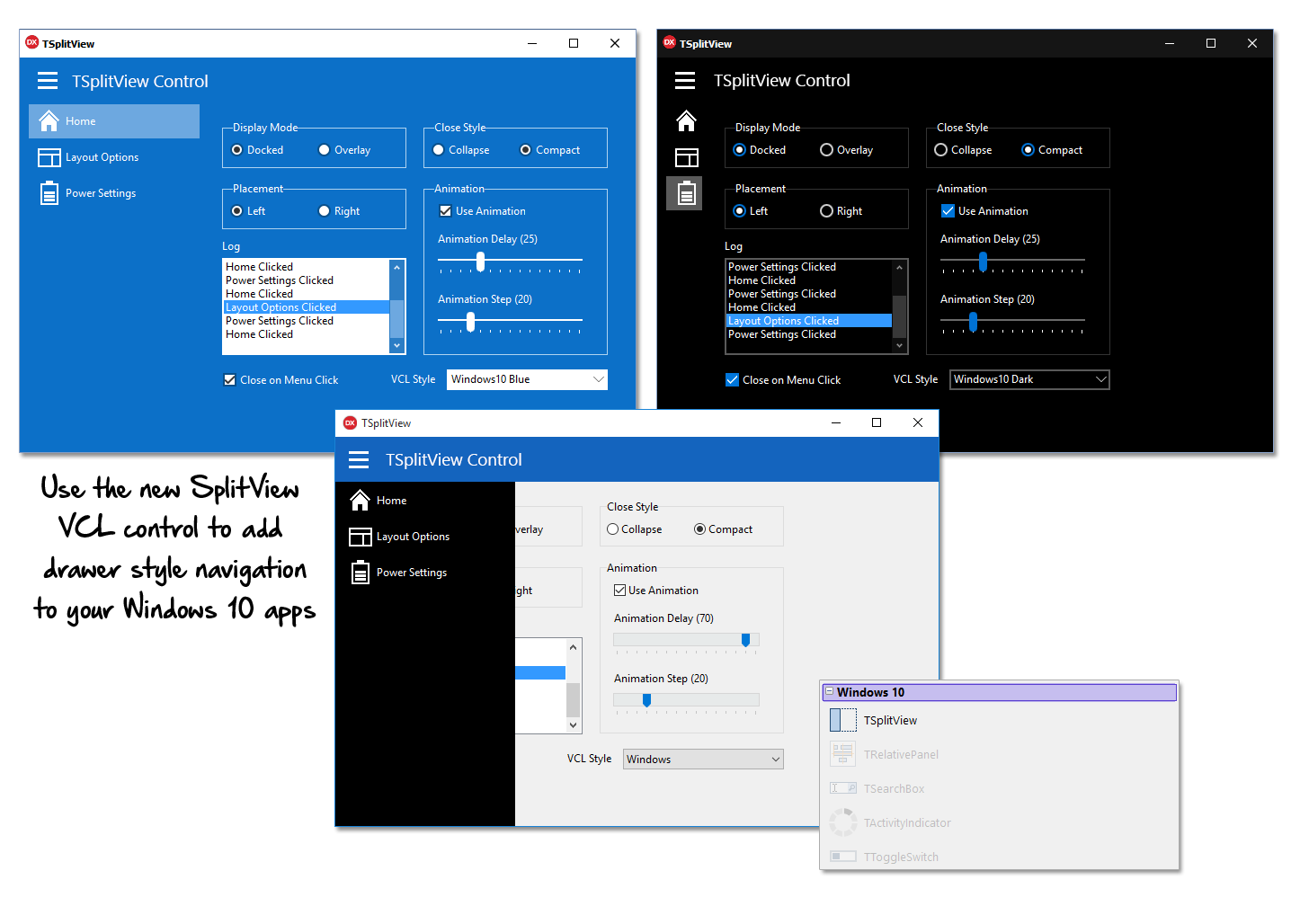Click Home house icon in blue window

[x=49, y=120]
